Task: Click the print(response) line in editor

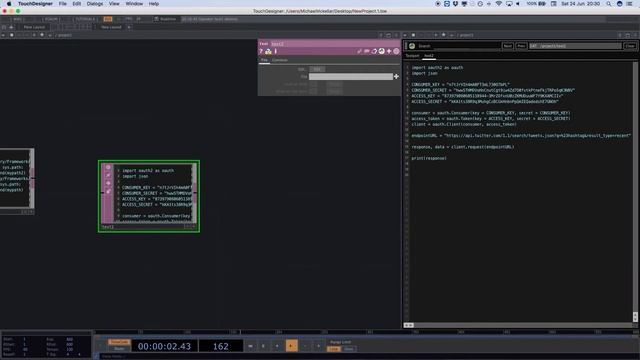Action: click(429, 158)
